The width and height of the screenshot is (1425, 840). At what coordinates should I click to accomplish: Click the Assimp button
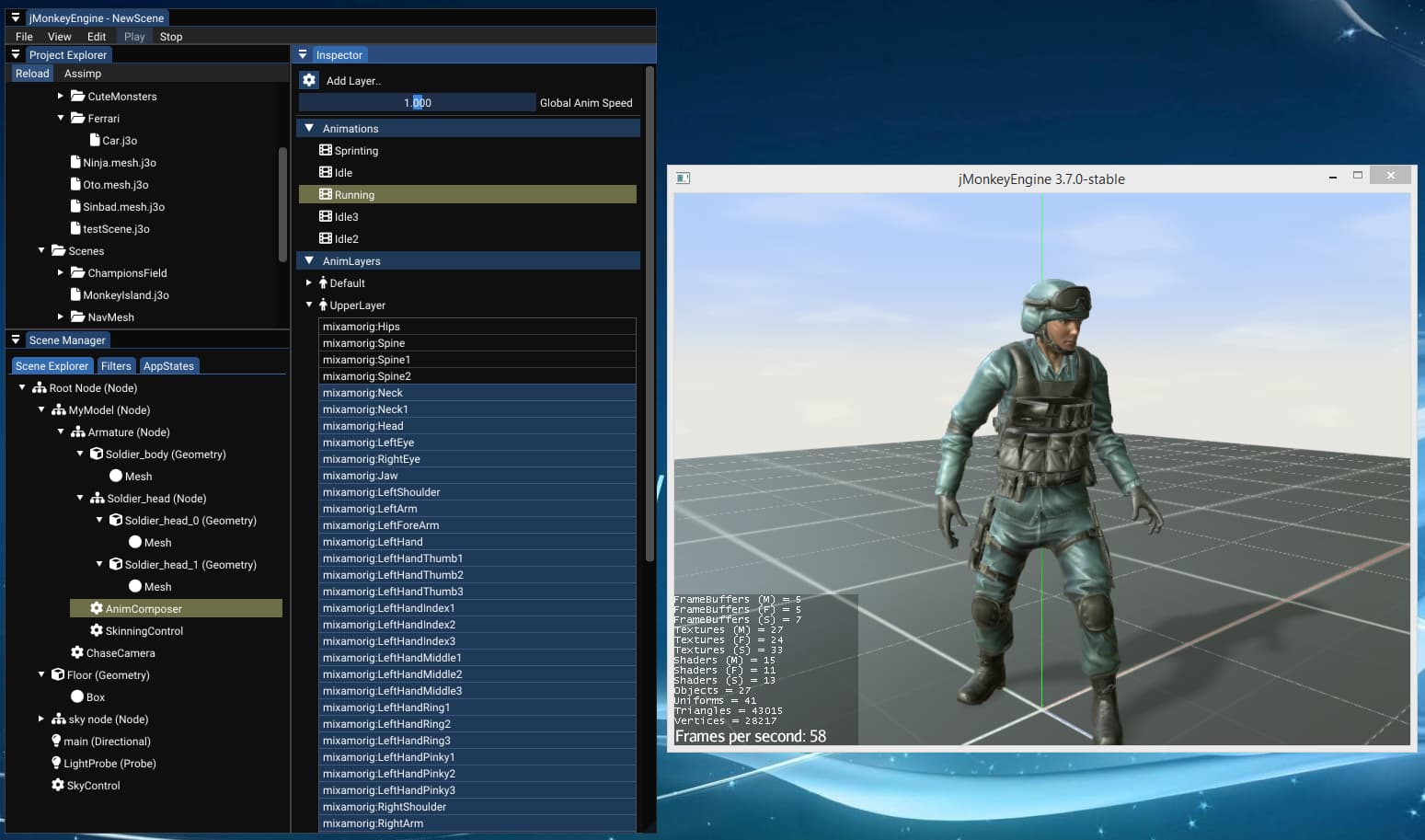click(83, 74)
